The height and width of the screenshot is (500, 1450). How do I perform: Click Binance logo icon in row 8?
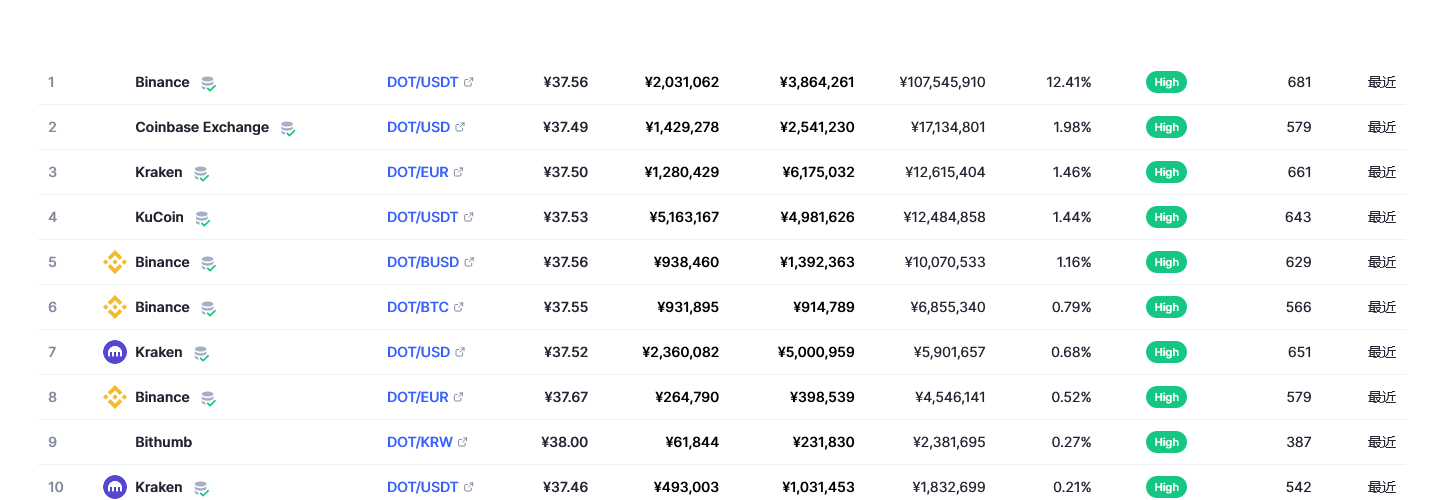click(115, 397)
